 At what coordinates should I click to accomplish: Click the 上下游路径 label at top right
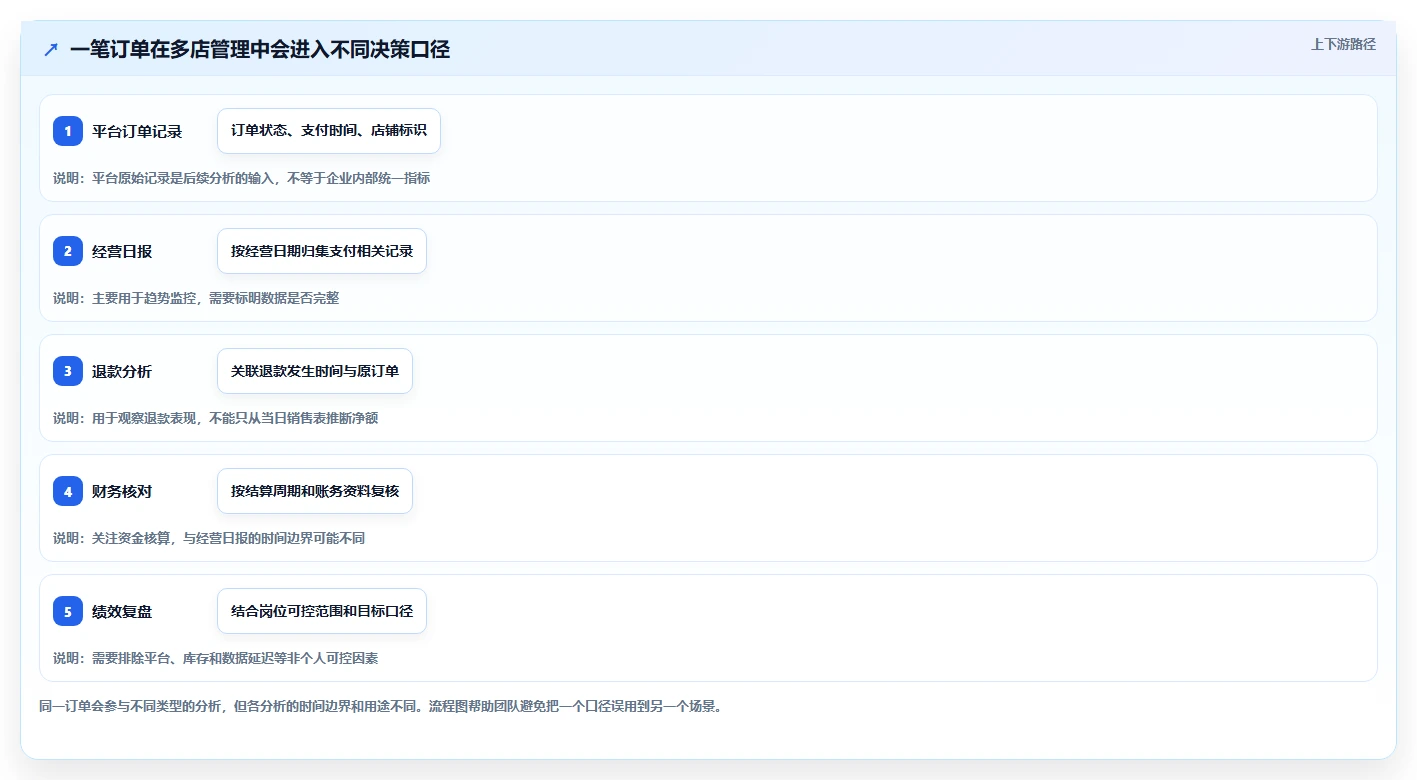tap(1344, 44)
